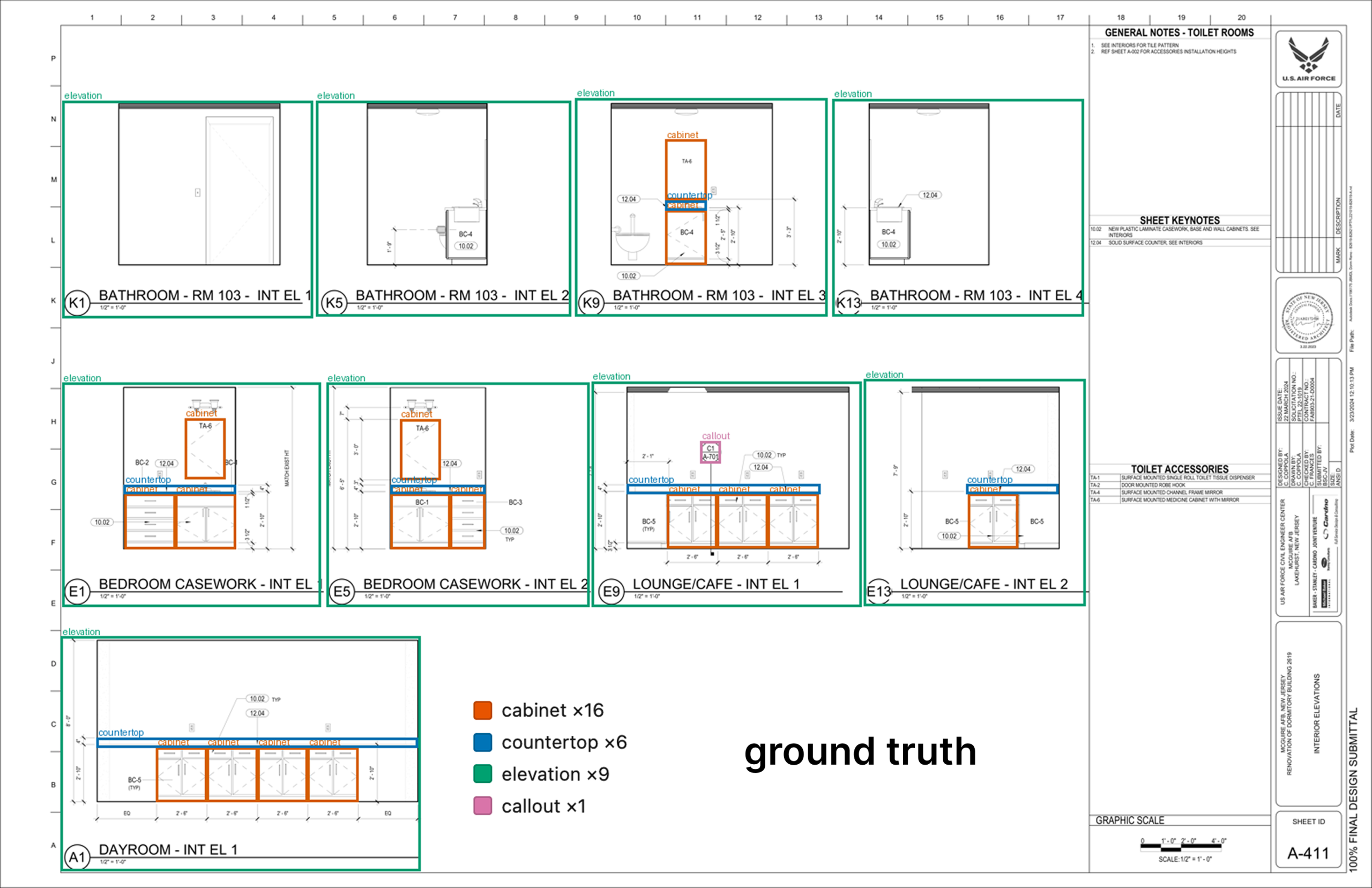Click the 'ground truth' label
The image size is (1372, 888).
pos(860,752)
